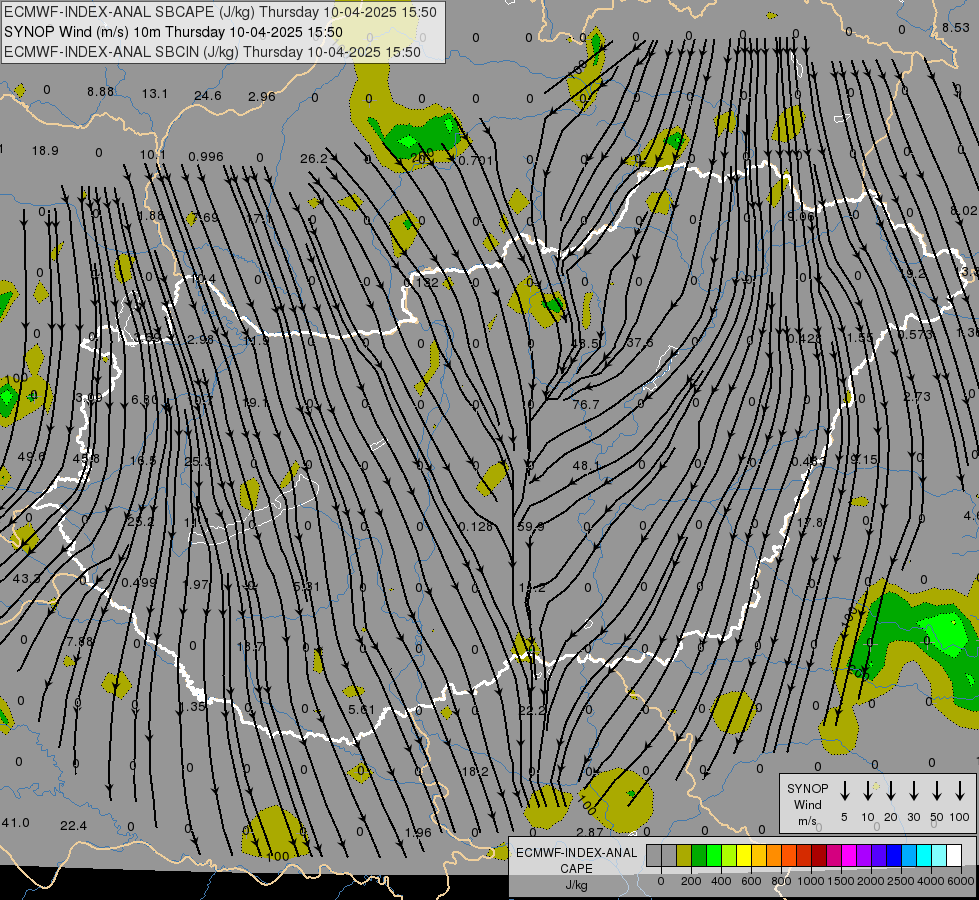Click the SYNOP Wind 10m header line
Image resolution: width=979 pixels, height=900 pixels.
click(173, 32)
